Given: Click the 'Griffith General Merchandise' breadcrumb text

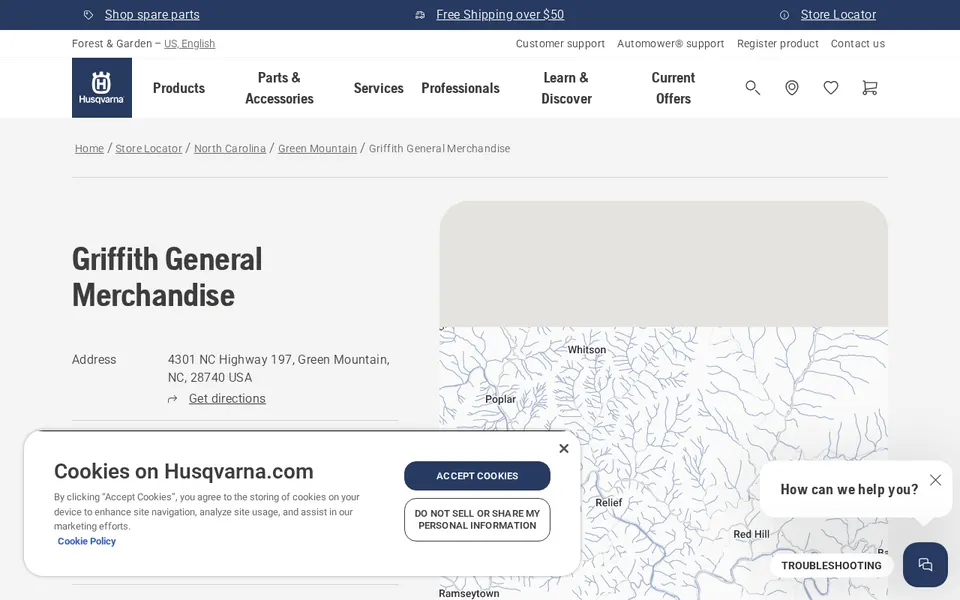Looking at the screenshot, I should [x=440, y=148].
